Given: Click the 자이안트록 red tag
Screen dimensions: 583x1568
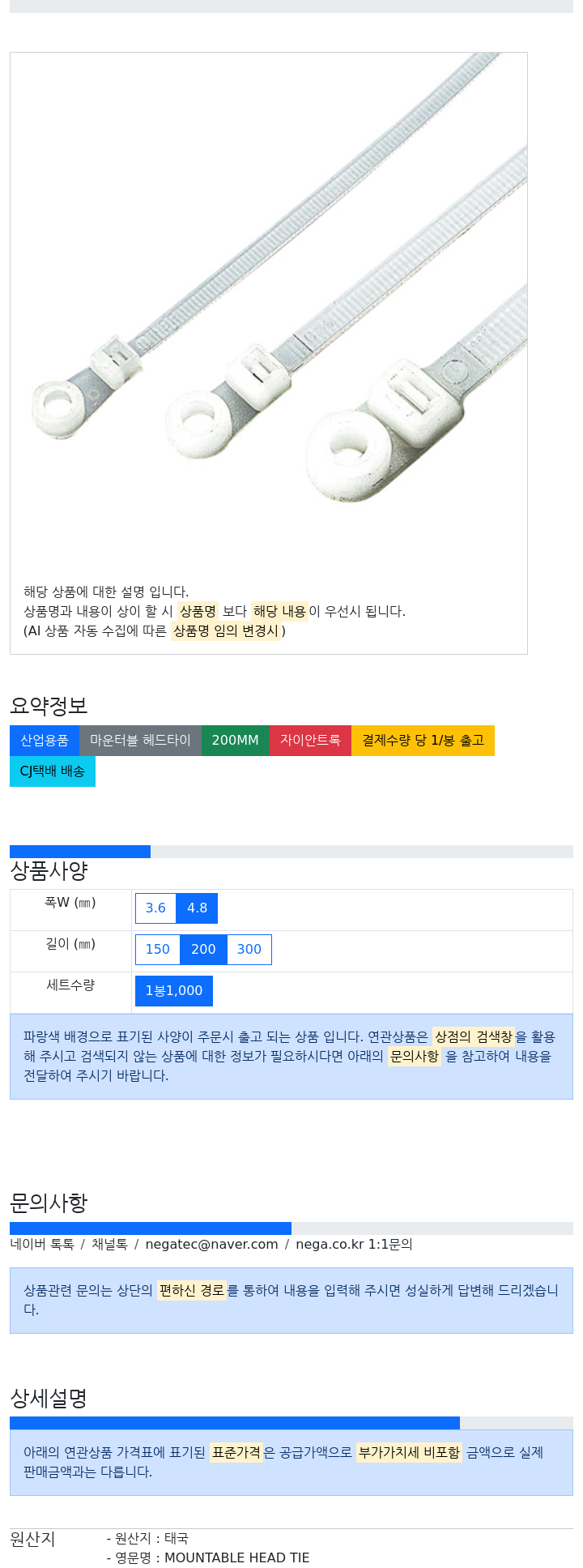Looking at the screenshot, I should [x=310, y=741].
